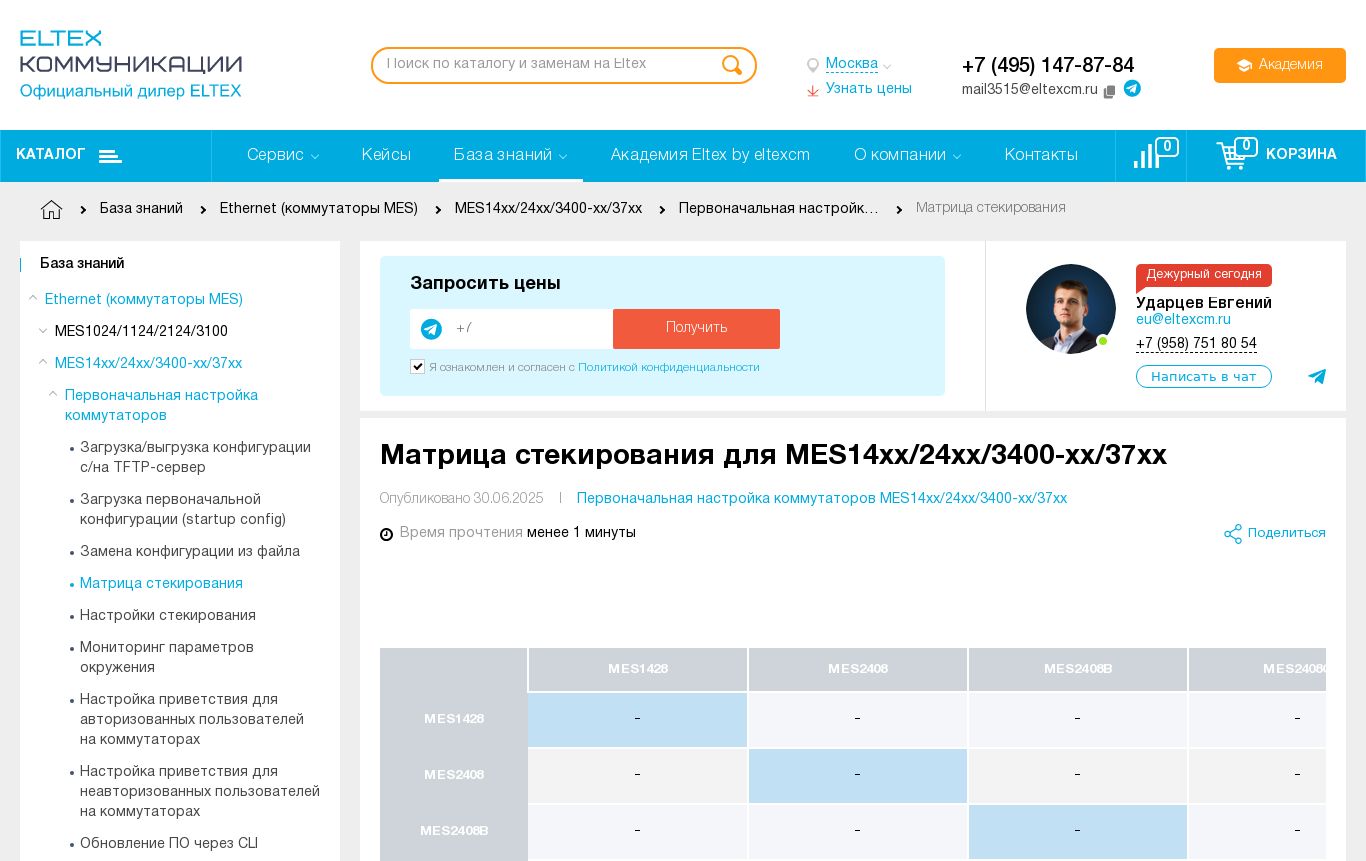The height and width of the screenshot is (861, 1366).
Task: Copy email via the copy icon
Action: 1109,91
